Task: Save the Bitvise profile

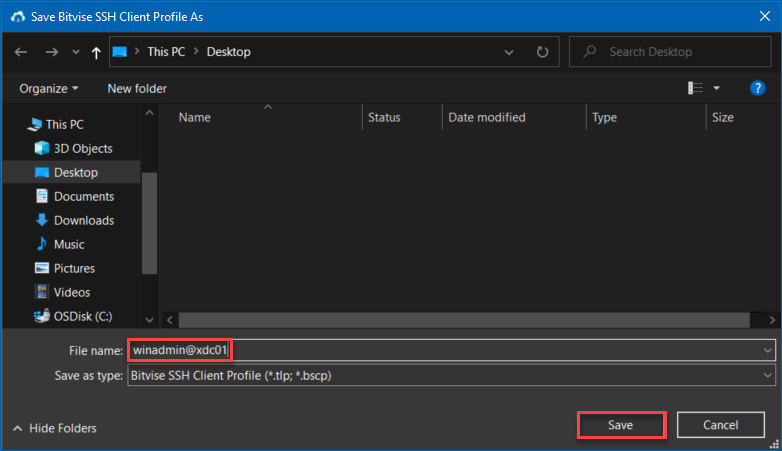Action: pyautogui.click(x=621, y=425)
